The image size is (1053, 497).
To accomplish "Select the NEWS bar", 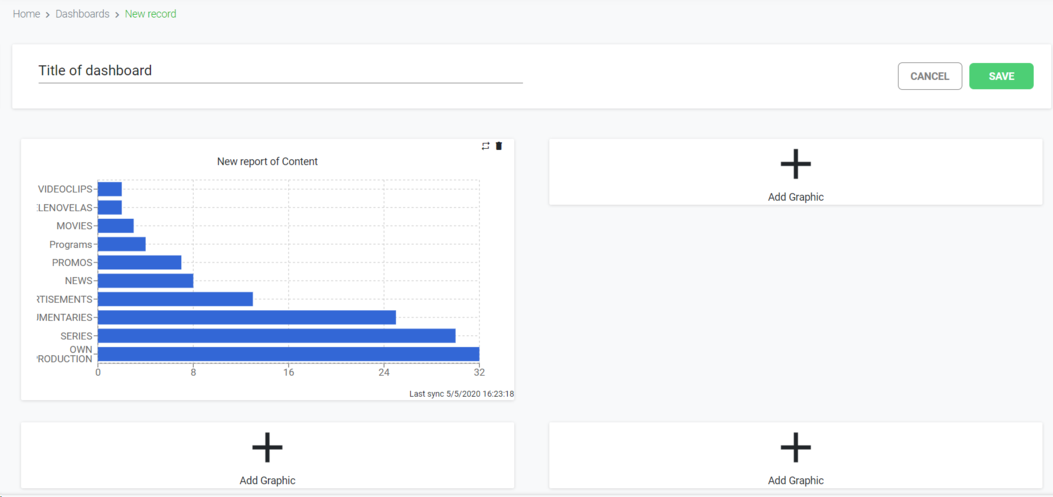I will (x=145, y=281).
